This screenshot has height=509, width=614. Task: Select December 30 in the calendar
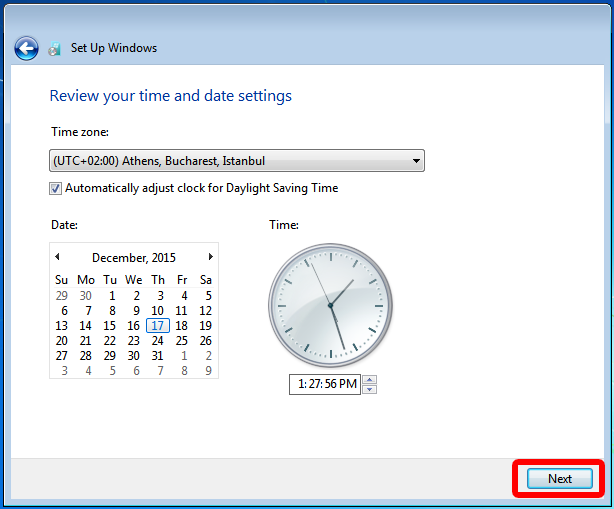(134, 356)
